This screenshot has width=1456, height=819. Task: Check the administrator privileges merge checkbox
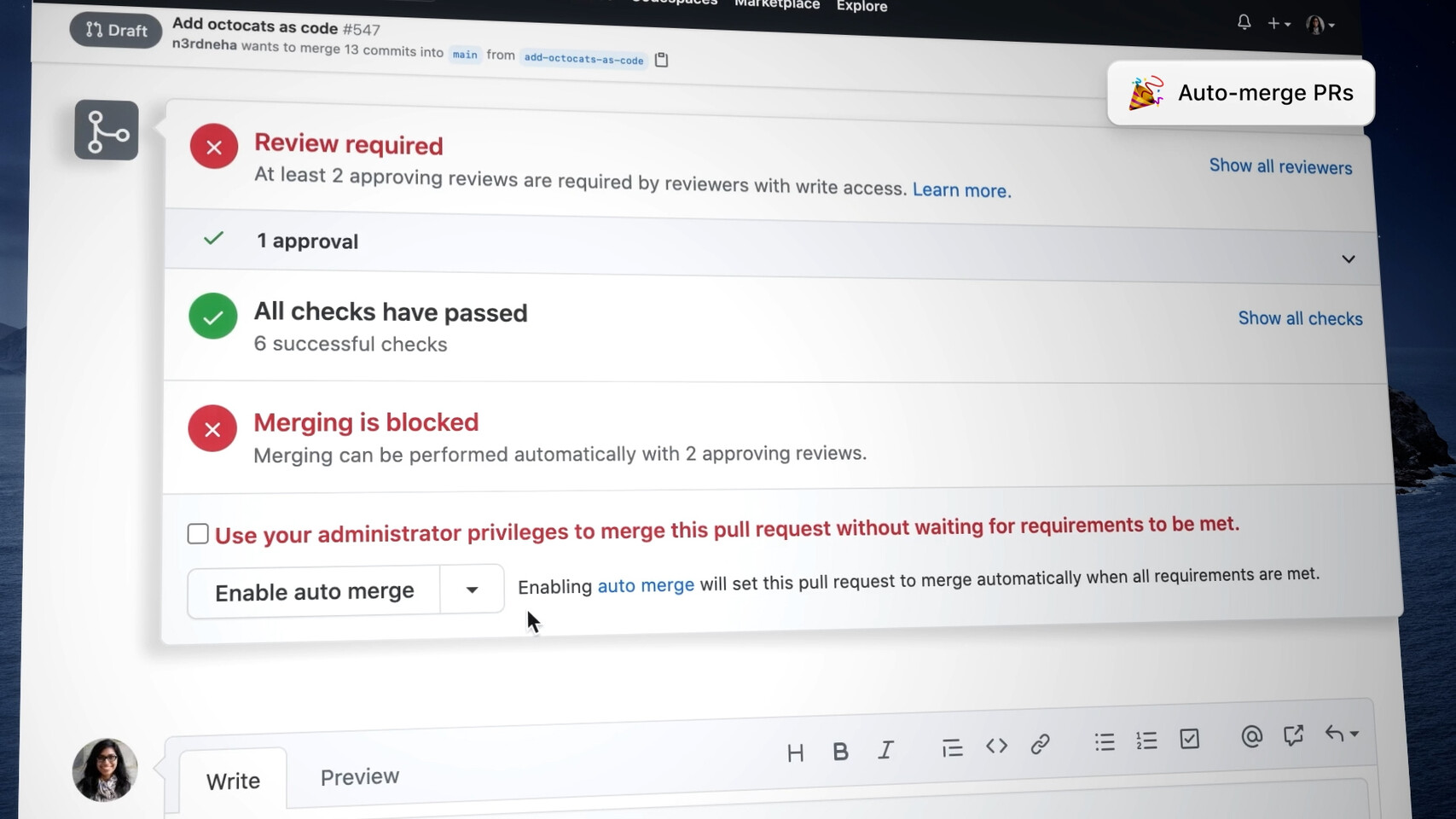(x=198, y=534)
